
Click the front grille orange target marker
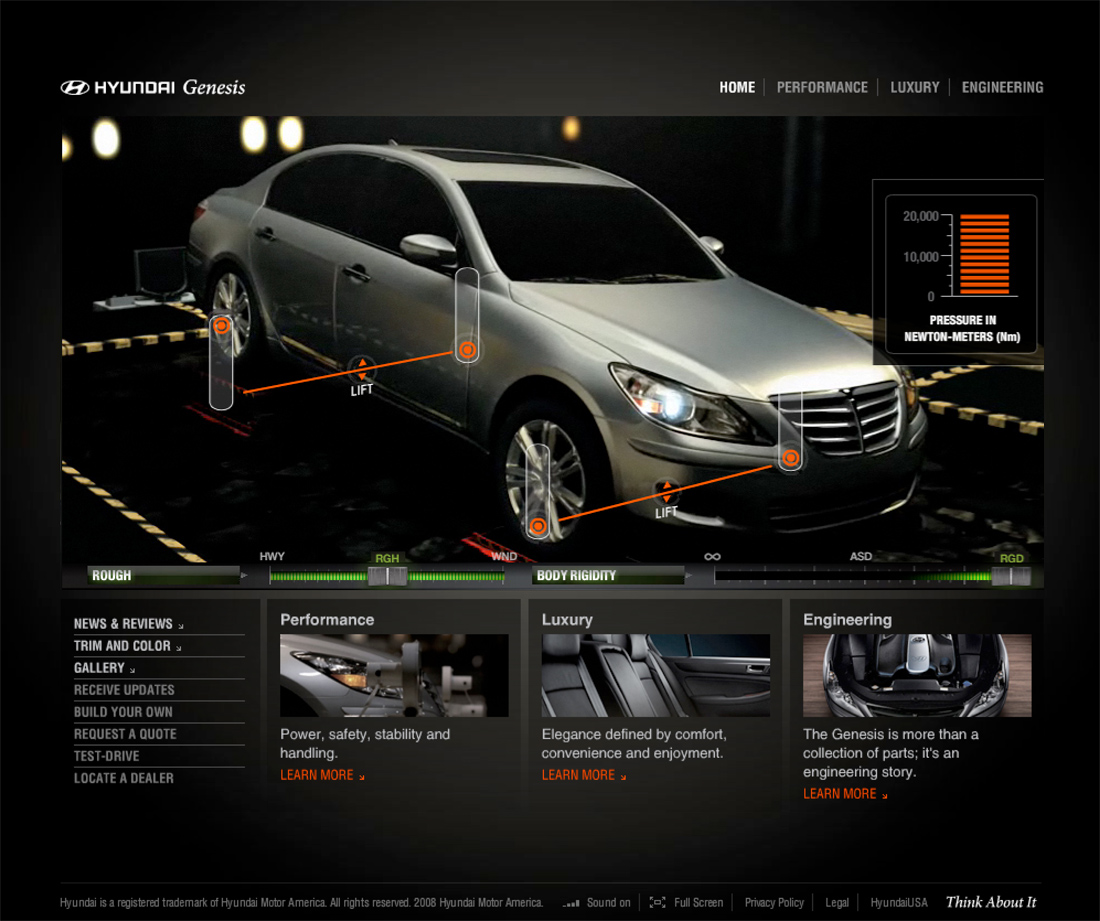(791, 458)
